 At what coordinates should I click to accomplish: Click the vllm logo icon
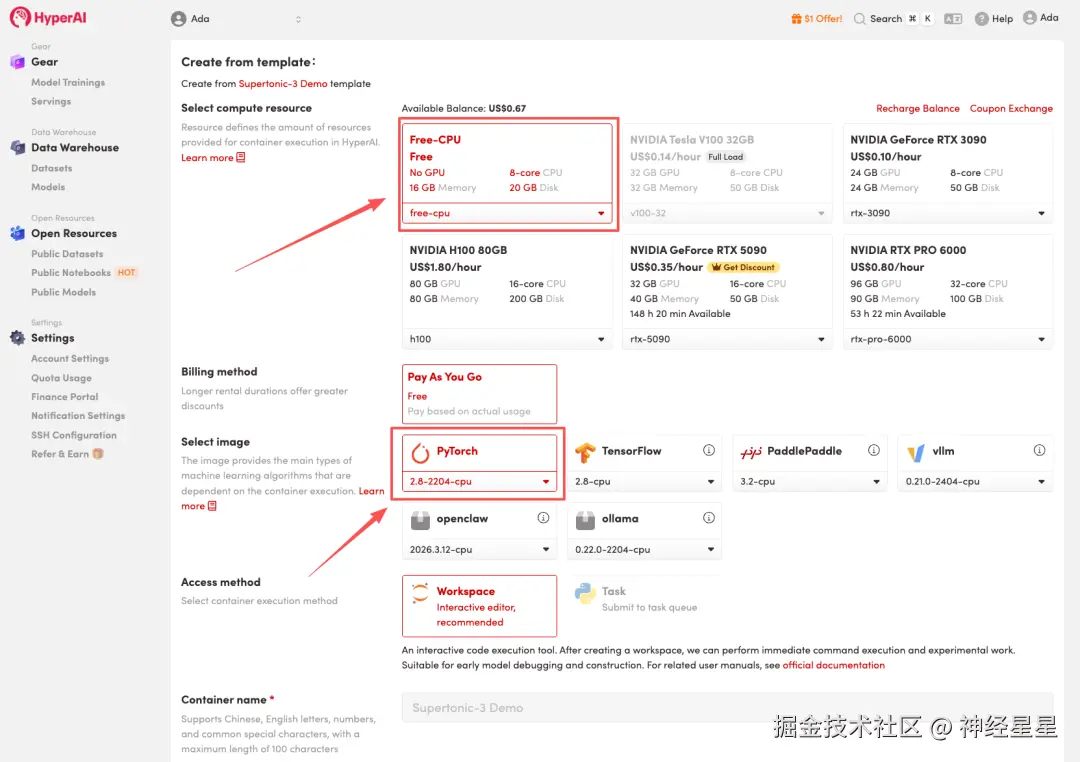pyautogui.click(x=916, y=453)
